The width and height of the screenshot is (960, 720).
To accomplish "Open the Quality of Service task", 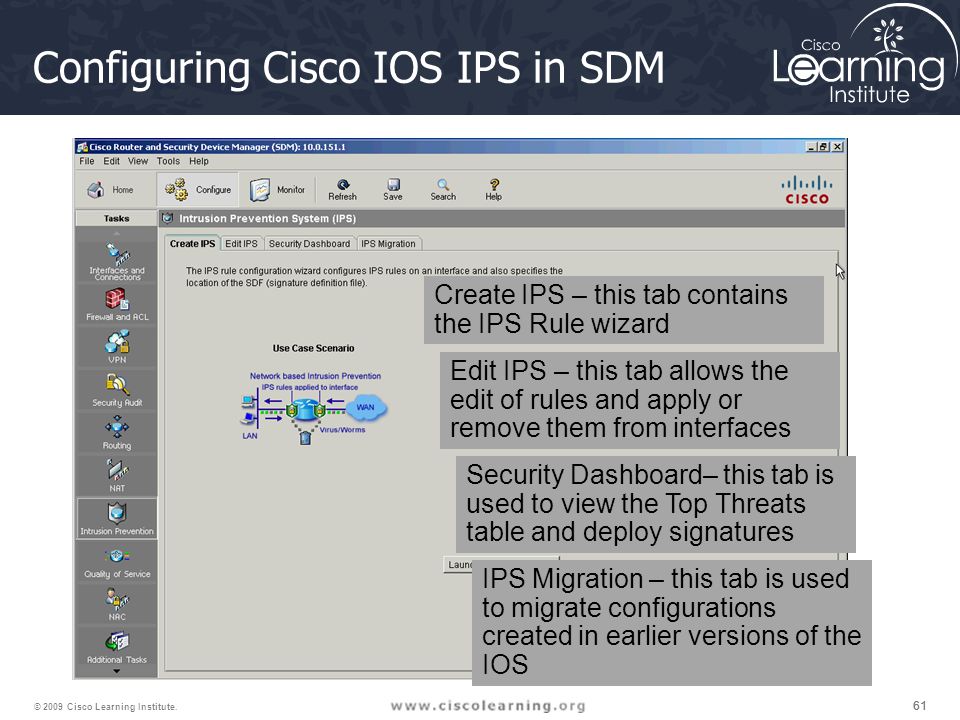I will point(117,564).
